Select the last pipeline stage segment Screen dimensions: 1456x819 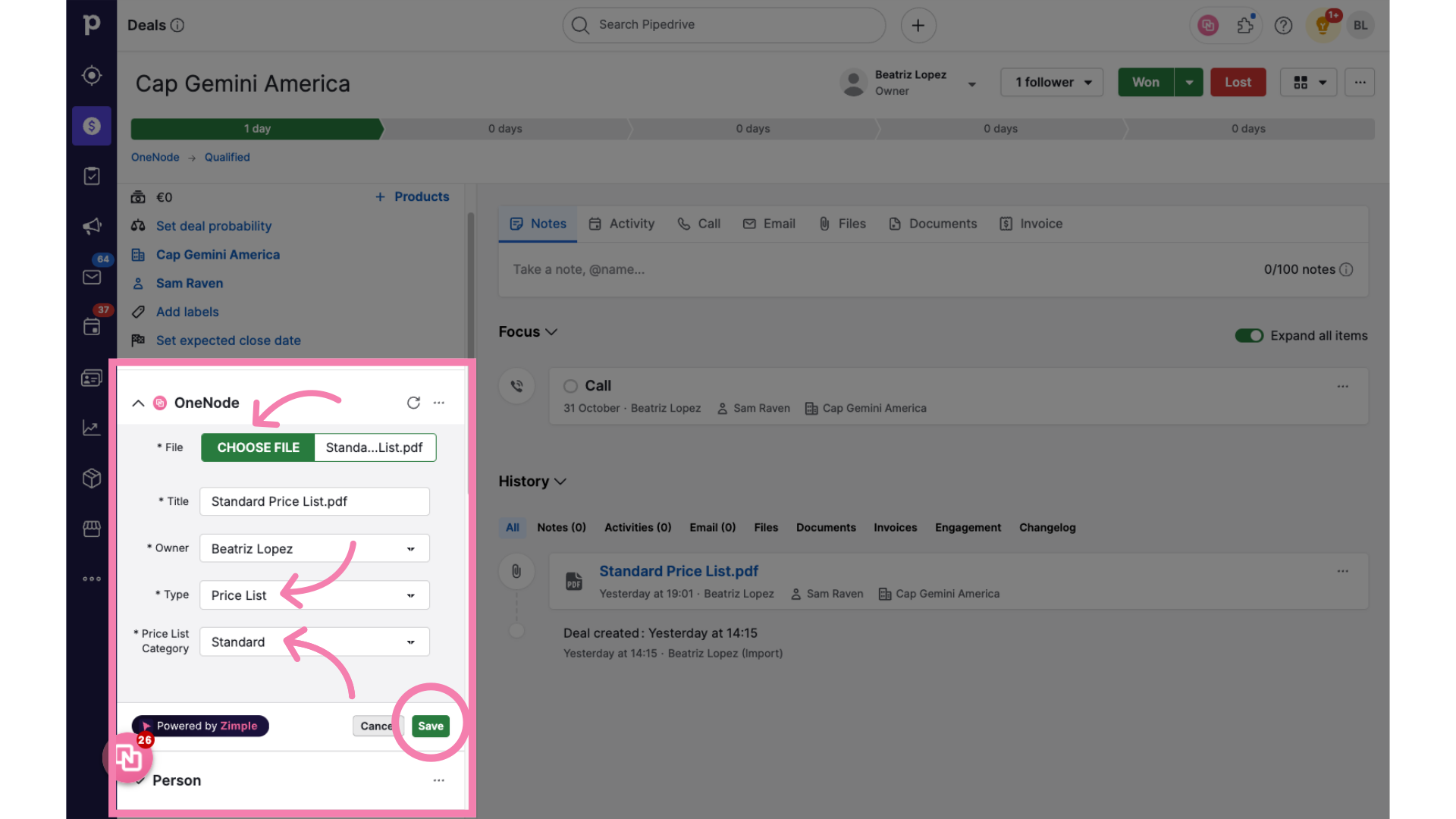point(1249,129)
